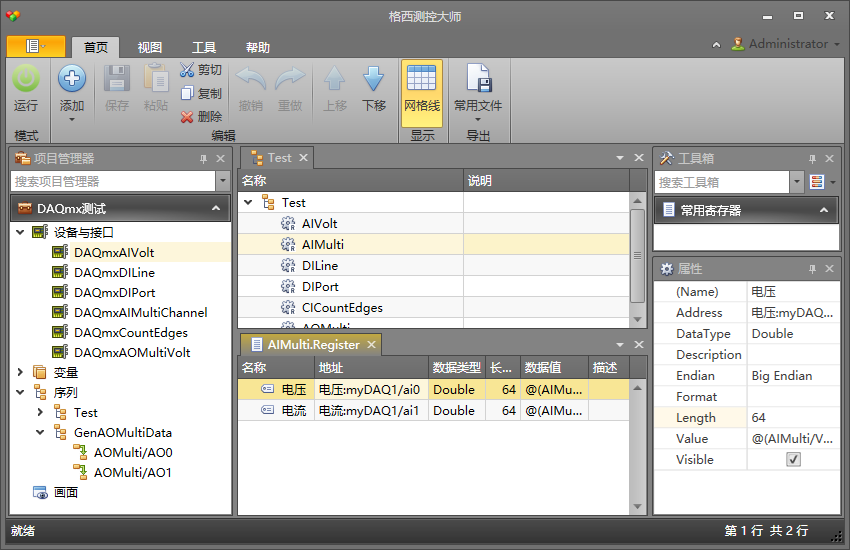Viewport: 850px width, 550px height.
Task: Collapse the ribbon with the caret
Action: click(716, 44)
